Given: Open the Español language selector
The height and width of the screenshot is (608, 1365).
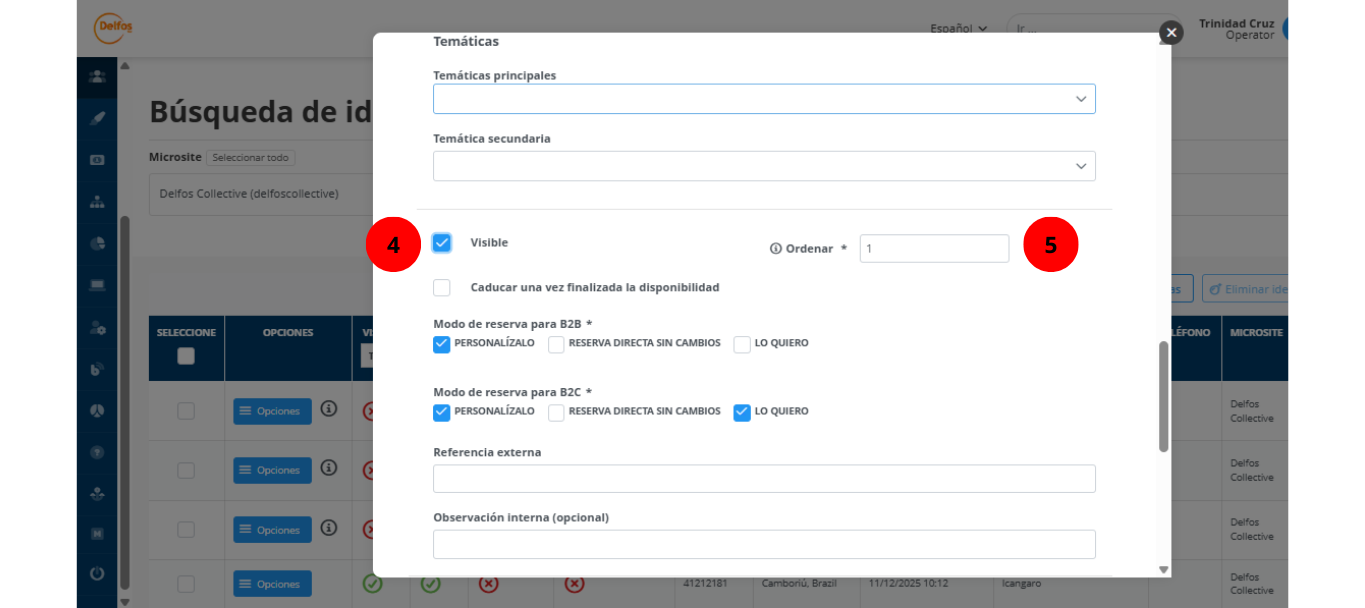Looking at the screenshot, I should (x=958, y=29).
